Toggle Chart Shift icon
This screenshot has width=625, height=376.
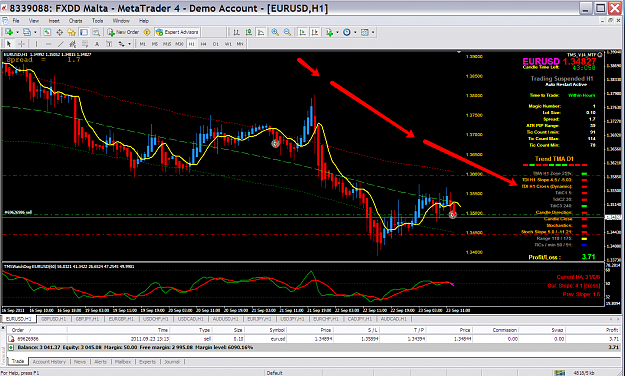coord(315,32)
